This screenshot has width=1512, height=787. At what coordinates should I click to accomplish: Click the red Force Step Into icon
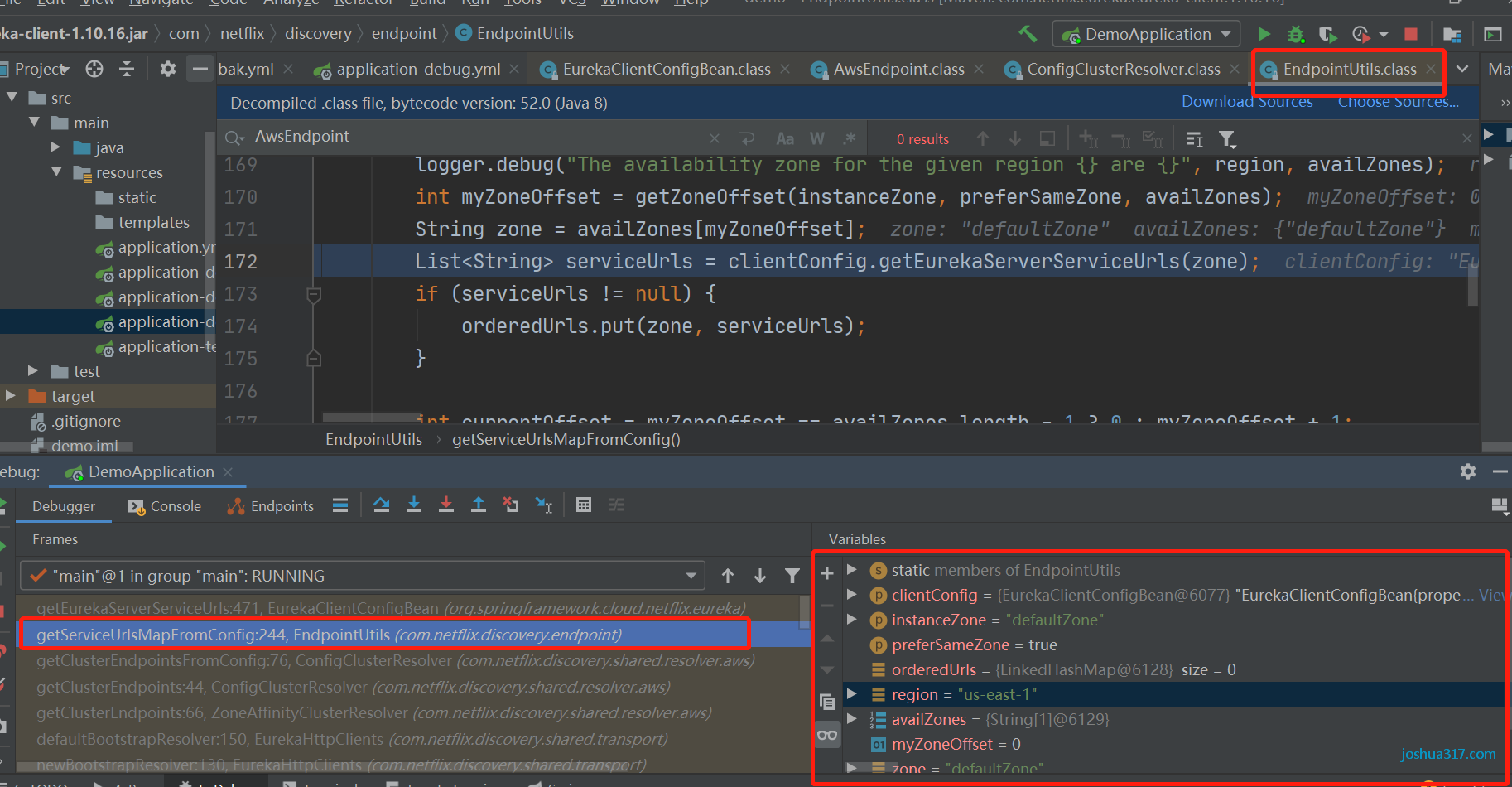click(x=446, y=505)
